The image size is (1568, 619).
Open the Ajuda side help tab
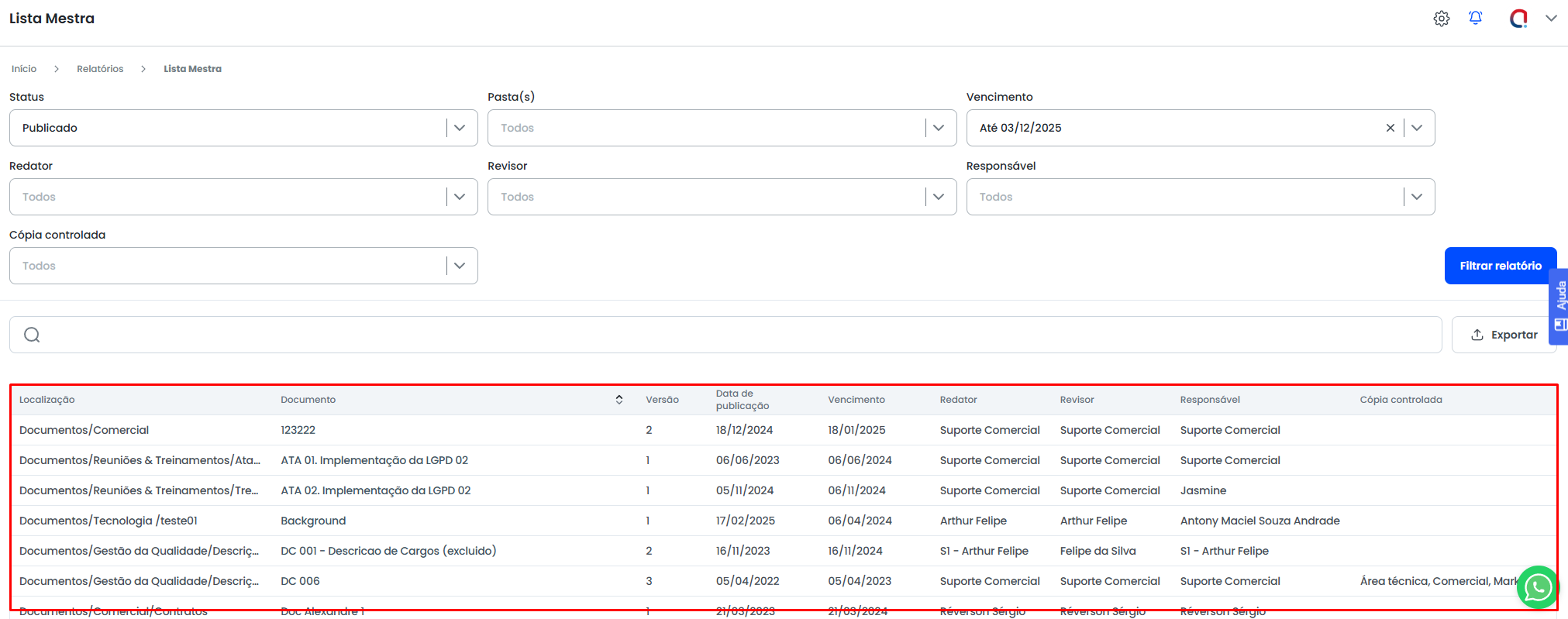(x=1559, y=306)
